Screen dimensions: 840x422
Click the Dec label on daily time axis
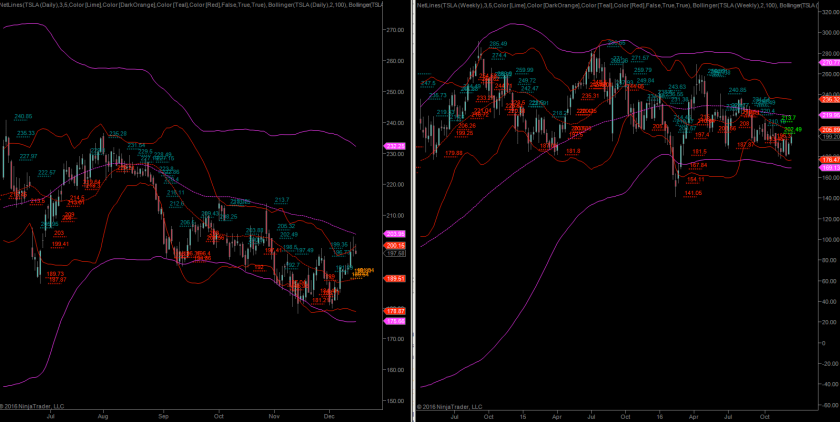pos(329,415)
